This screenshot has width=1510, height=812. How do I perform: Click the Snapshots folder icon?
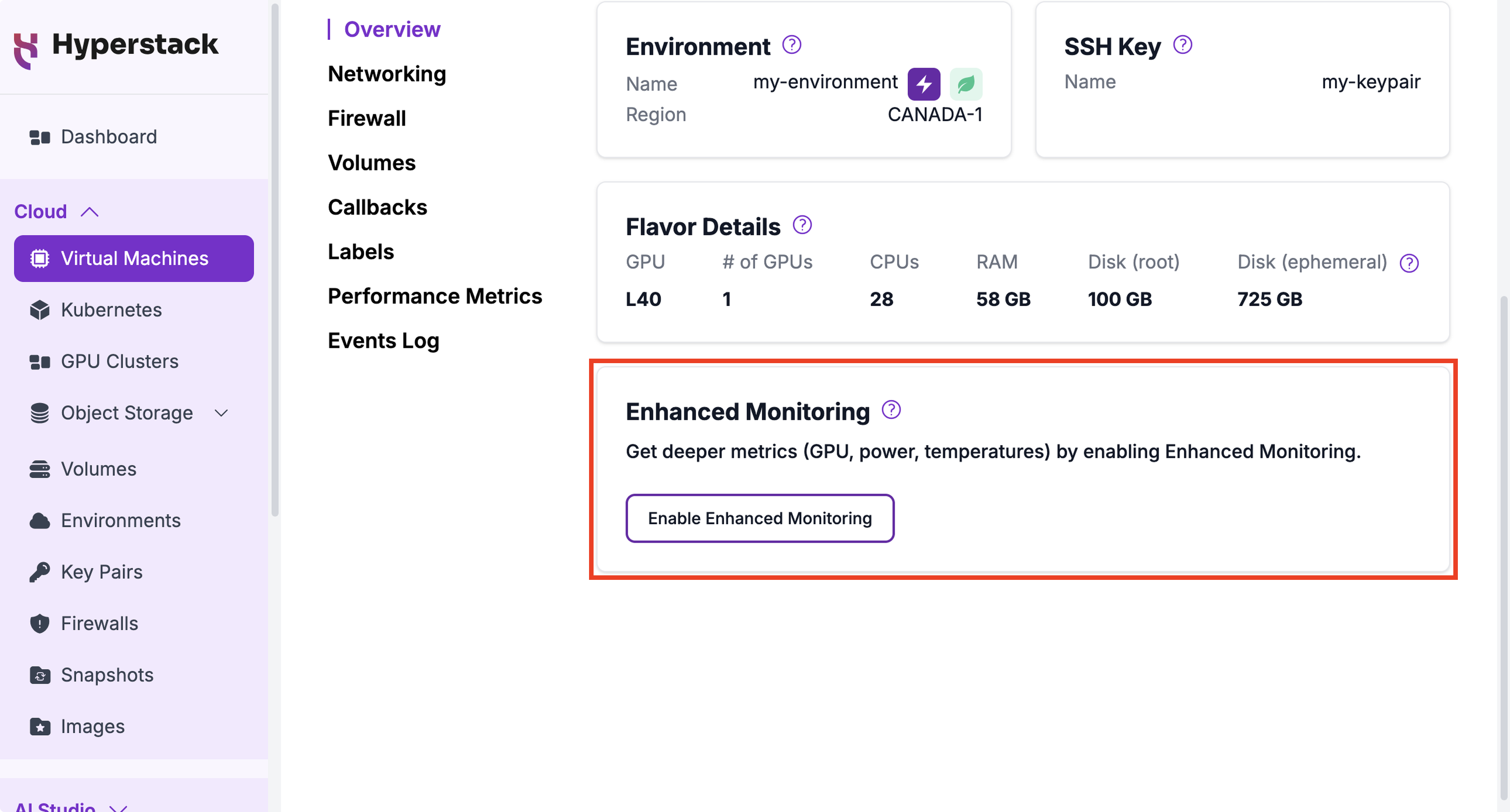39,676
